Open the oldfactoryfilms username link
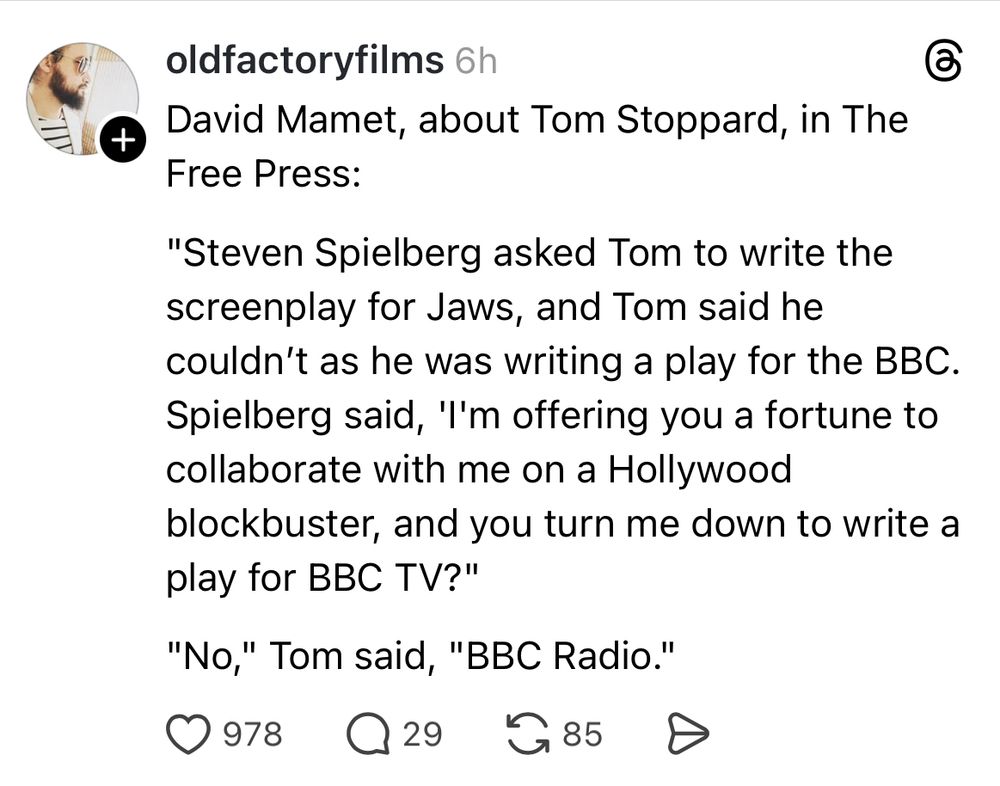Screen dimensions: 1000x786 point(304,61)
